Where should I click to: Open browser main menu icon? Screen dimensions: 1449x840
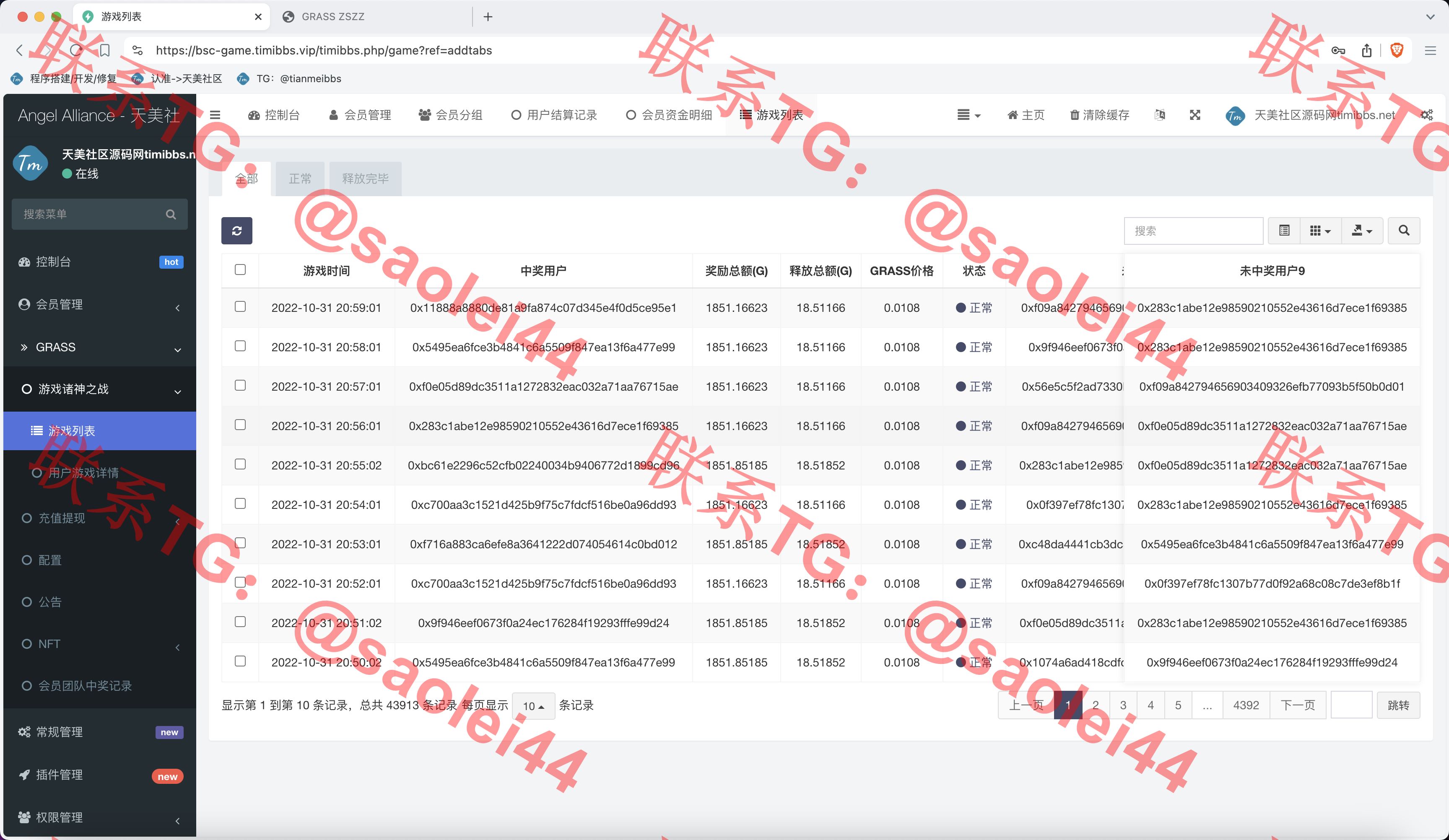[x=1430, y=51]
